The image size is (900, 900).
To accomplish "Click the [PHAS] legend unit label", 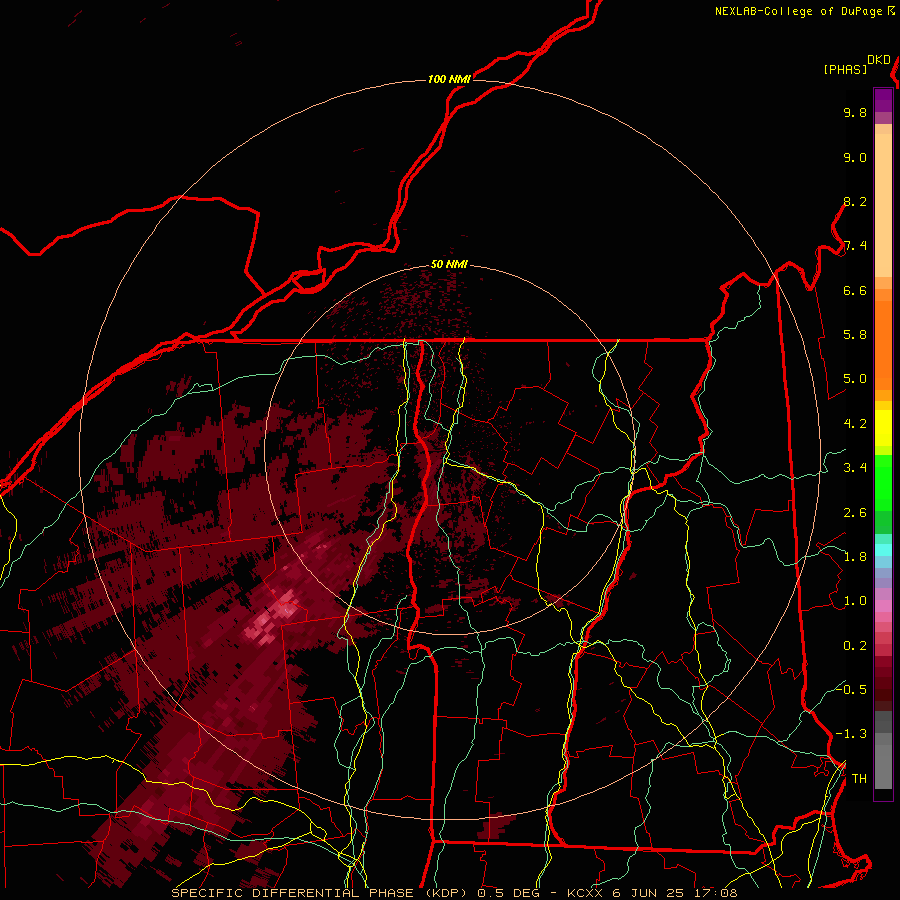I will (845, 69).
